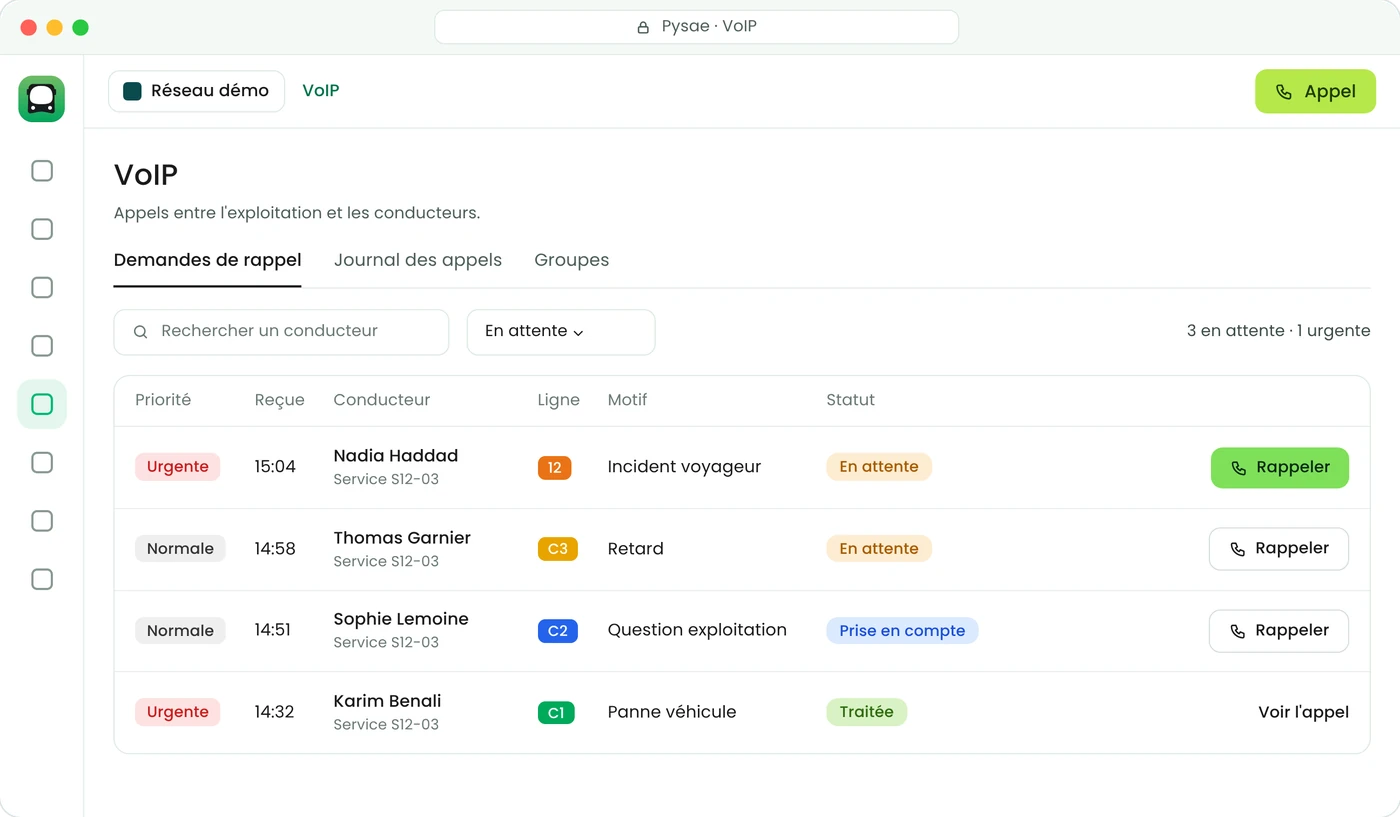Open the En attente filter dropdown
Viewport: 1400px width, 817px height.
click(x=561, y=332)
